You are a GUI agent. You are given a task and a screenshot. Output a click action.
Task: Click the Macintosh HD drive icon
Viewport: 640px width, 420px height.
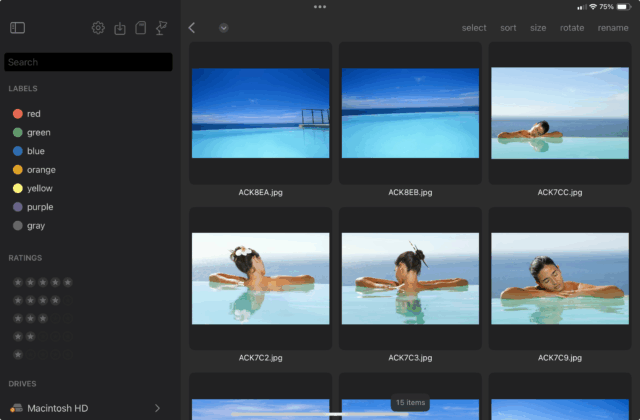(x=17, y=408)
